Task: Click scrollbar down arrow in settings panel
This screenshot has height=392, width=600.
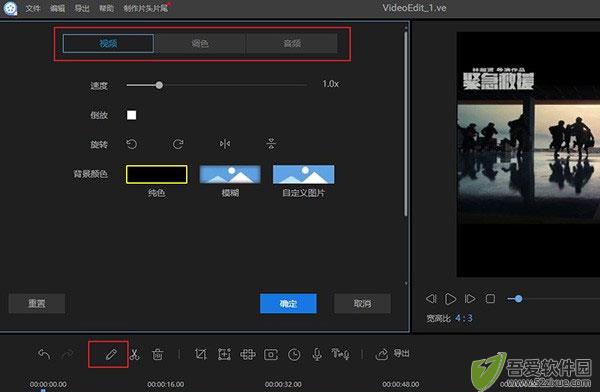Action: (406, 284)
